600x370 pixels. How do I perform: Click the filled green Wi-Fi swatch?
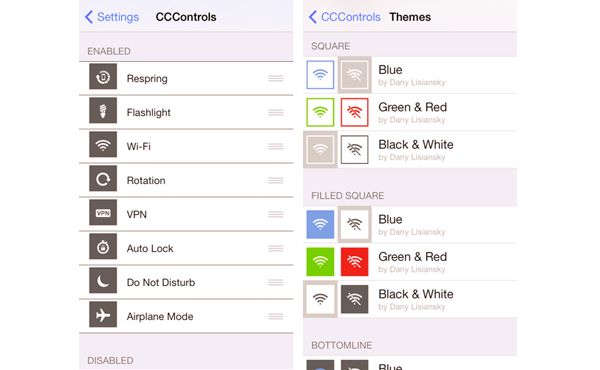pyautogui.click(x=320, y=262)
